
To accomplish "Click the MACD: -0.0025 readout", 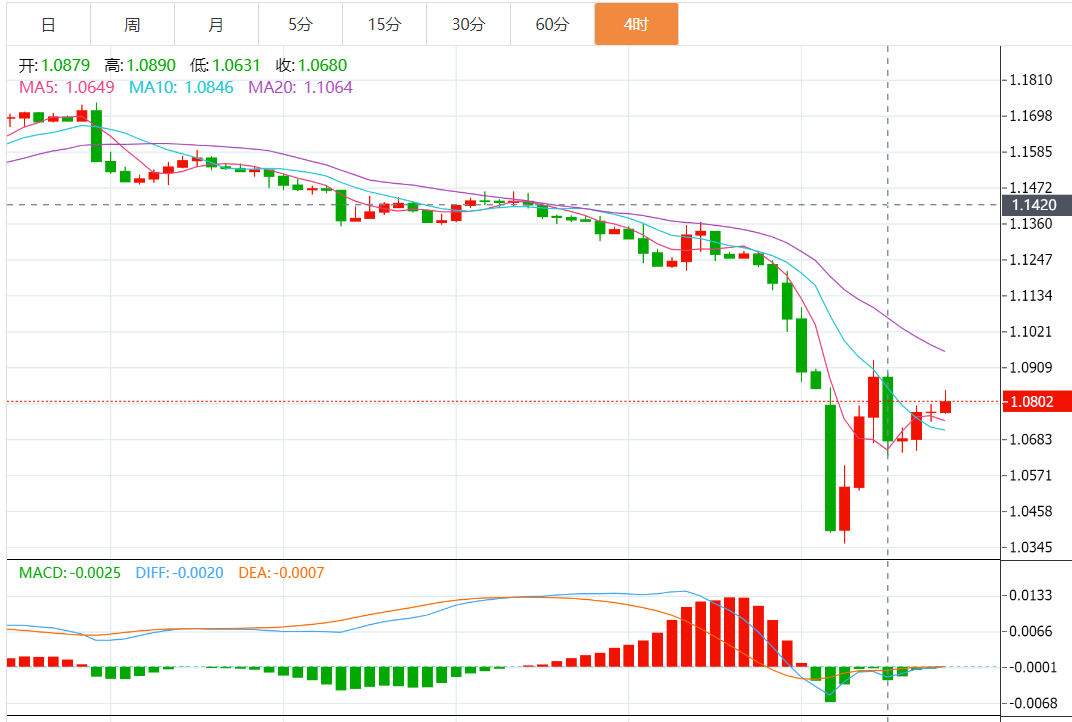I will [70, 573].
